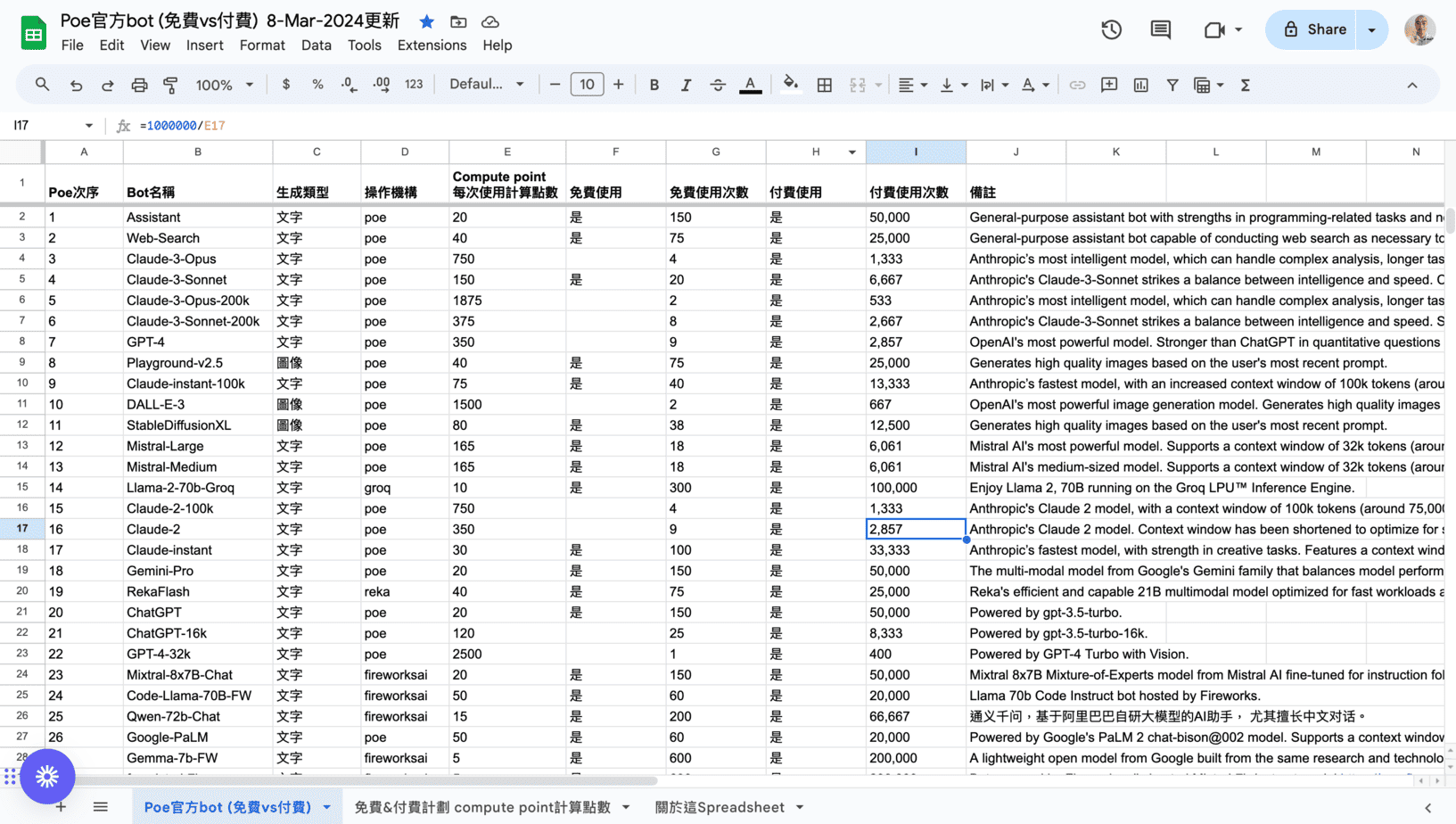Start a video meeting from the camera icon
Viewport: 1456px width, 824px height.
click(1214, 29)
